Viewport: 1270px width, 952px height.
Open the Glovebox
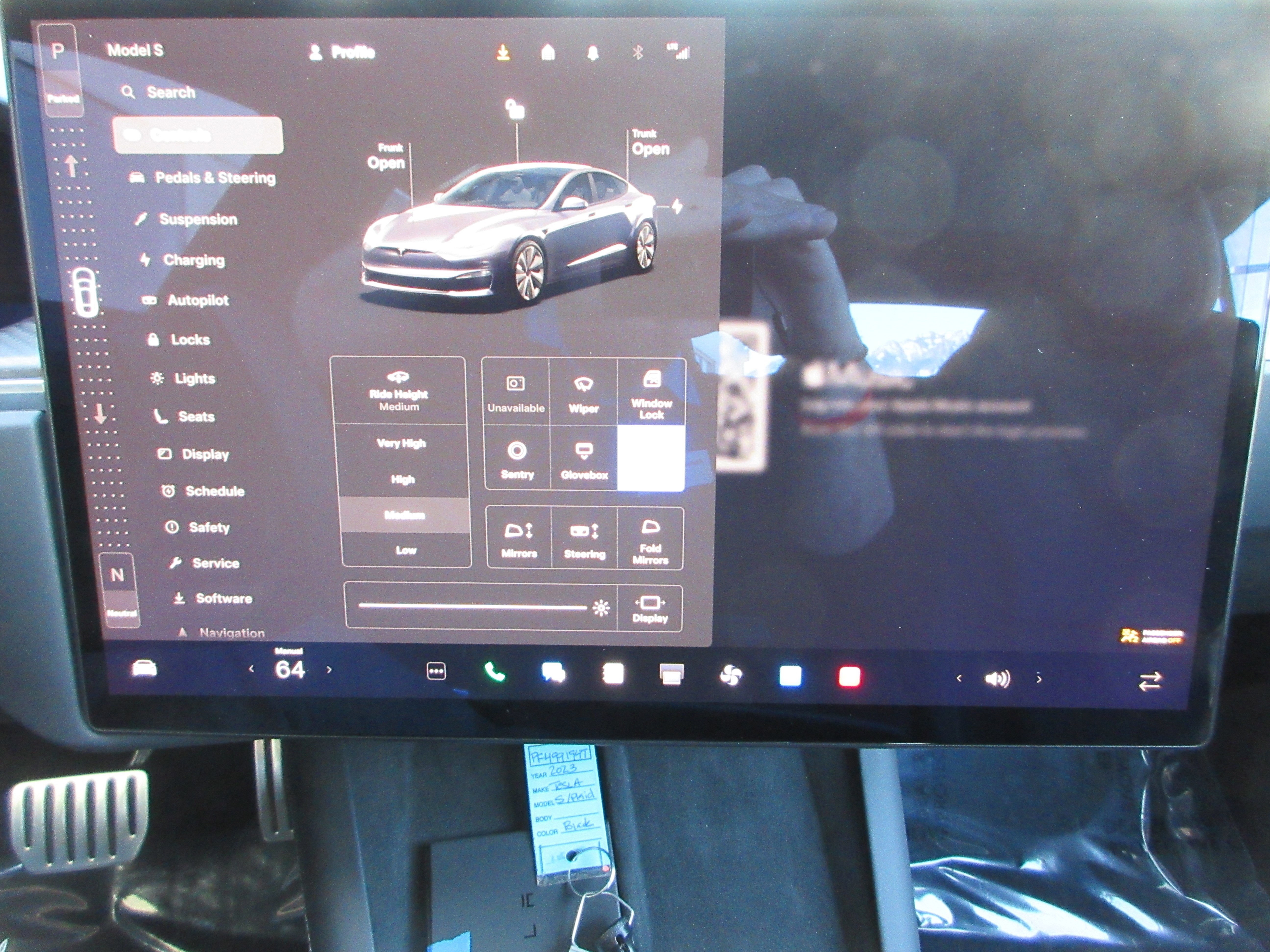(x=584, y=459)
